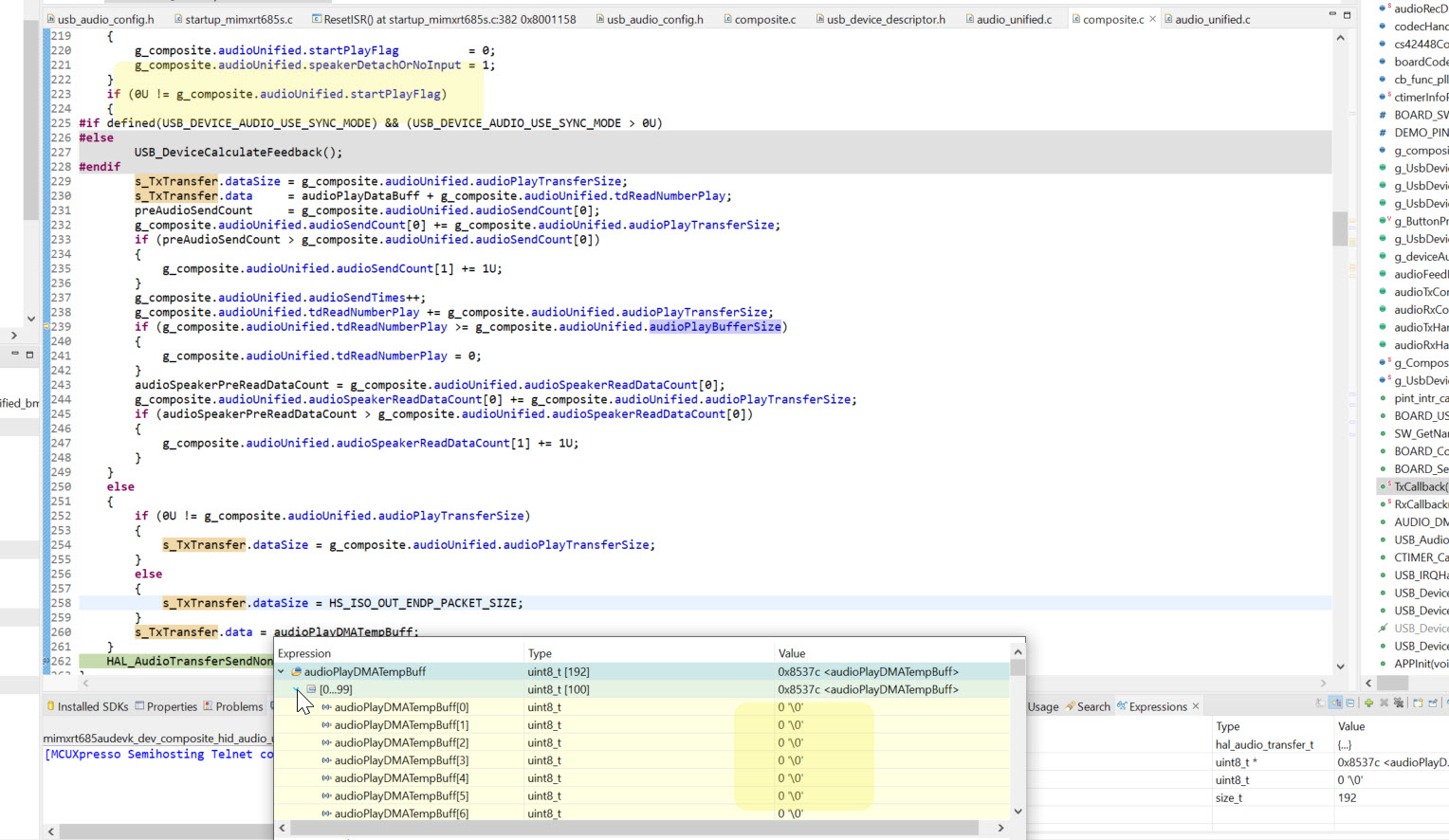Open the MCUXpresso Semihosting Telnet console link
This screenshot has width=1449, height=840.
(157, 753)
